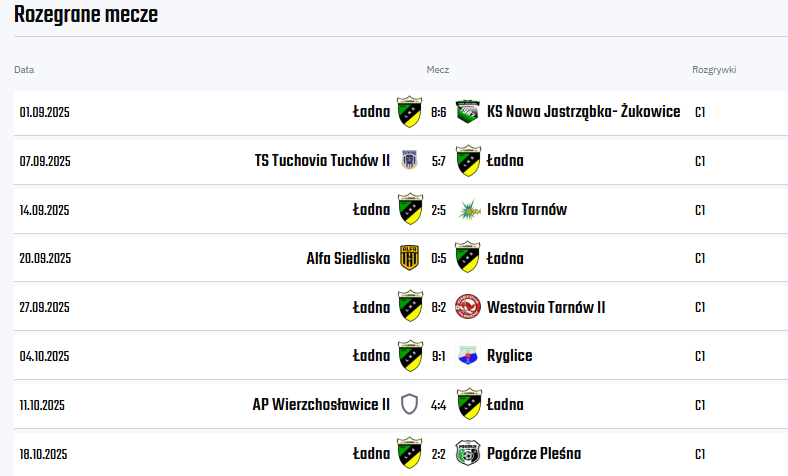This screenshot has width=788, height=476.
Task: Click the Pogórze Pleśna club crest
Action: pos(468,453)
